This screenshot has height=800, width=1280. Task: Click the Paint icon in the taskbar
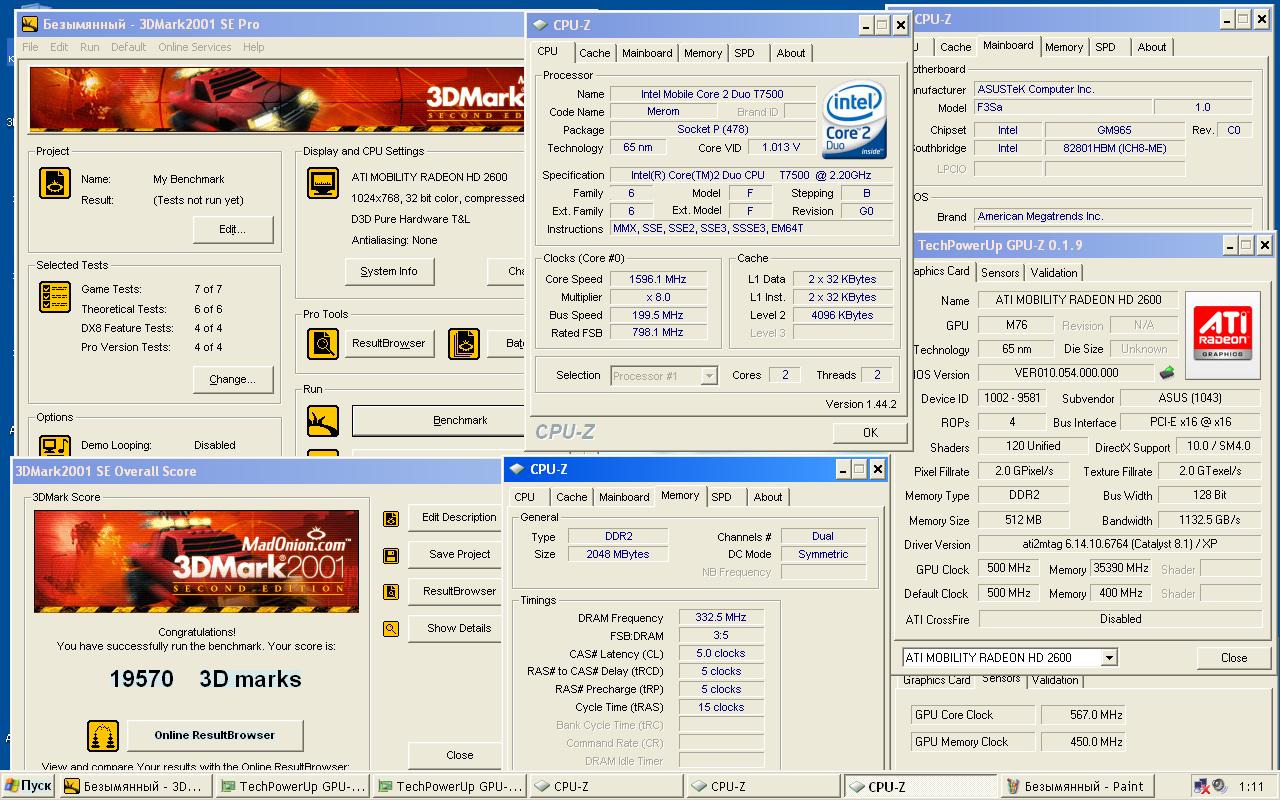(x=1012, y=787)
